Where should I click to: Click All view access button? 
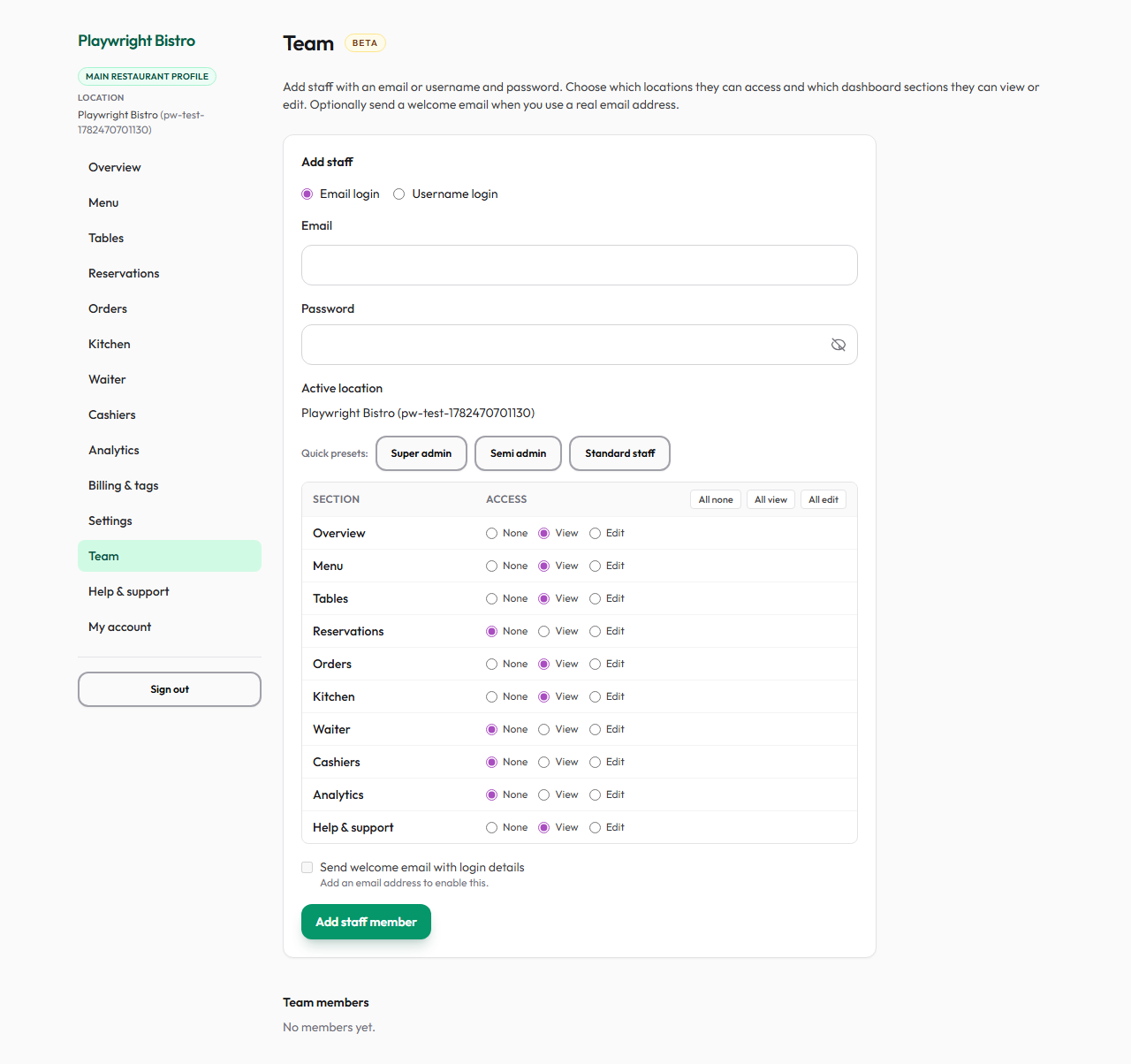(x=770, y=499)
